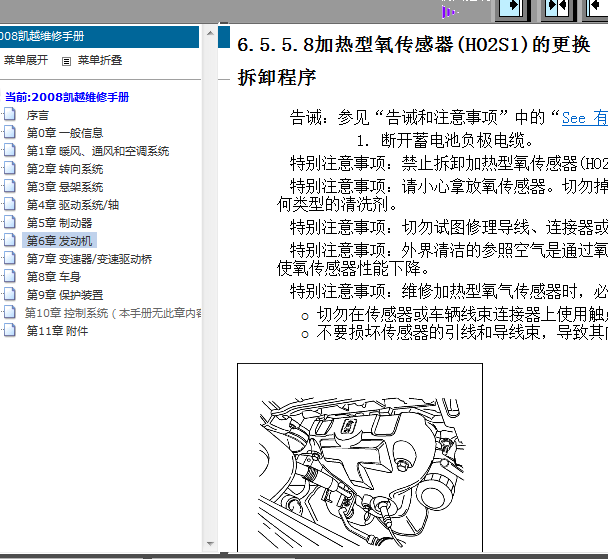
Task: Click the page icon beside 第8章 车身
Action: [x=10, y=276]
